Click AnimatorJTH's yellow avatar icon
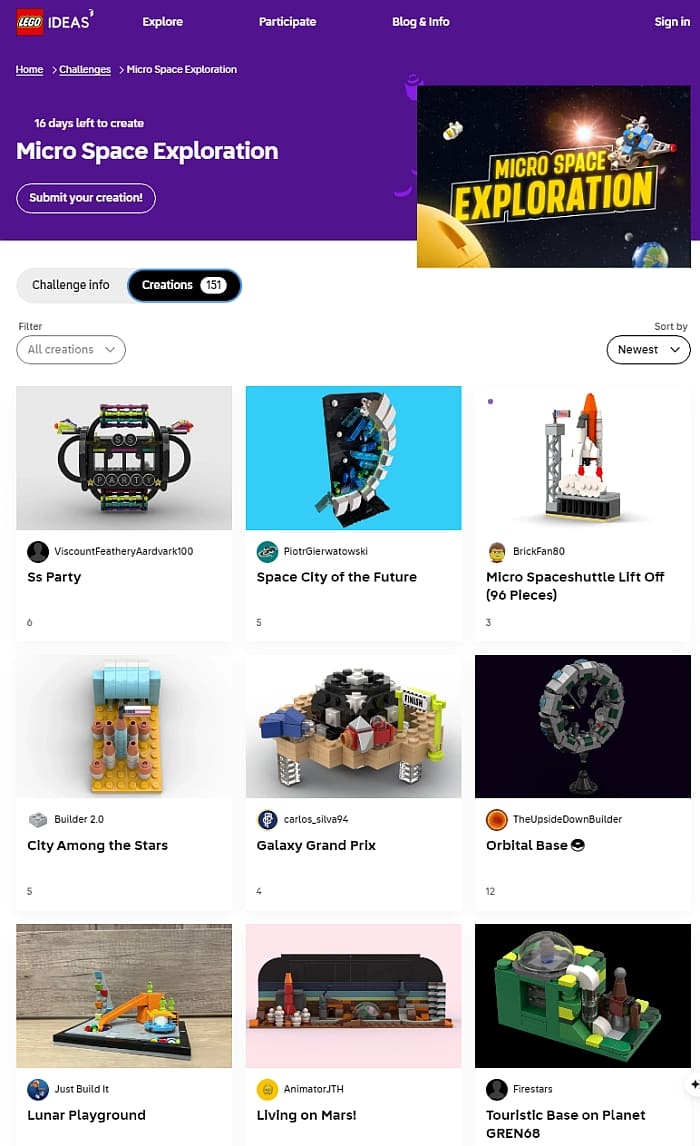The width and height of the screenshot is (700, 1146). pyautogui.click(x=267, y=1089)
